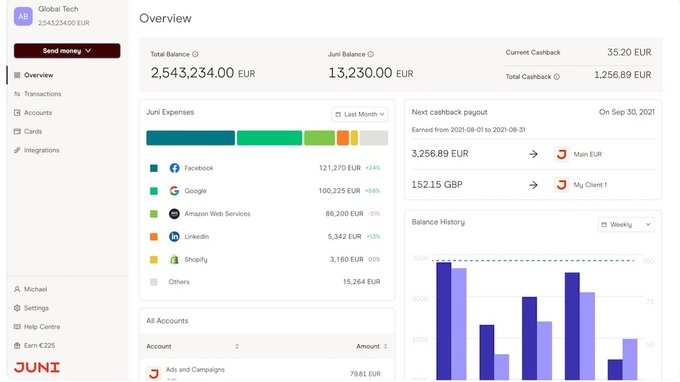Click the Juni icon next to My Client 1
Screen dimensions: 680x382
click(x=562, y=185)
